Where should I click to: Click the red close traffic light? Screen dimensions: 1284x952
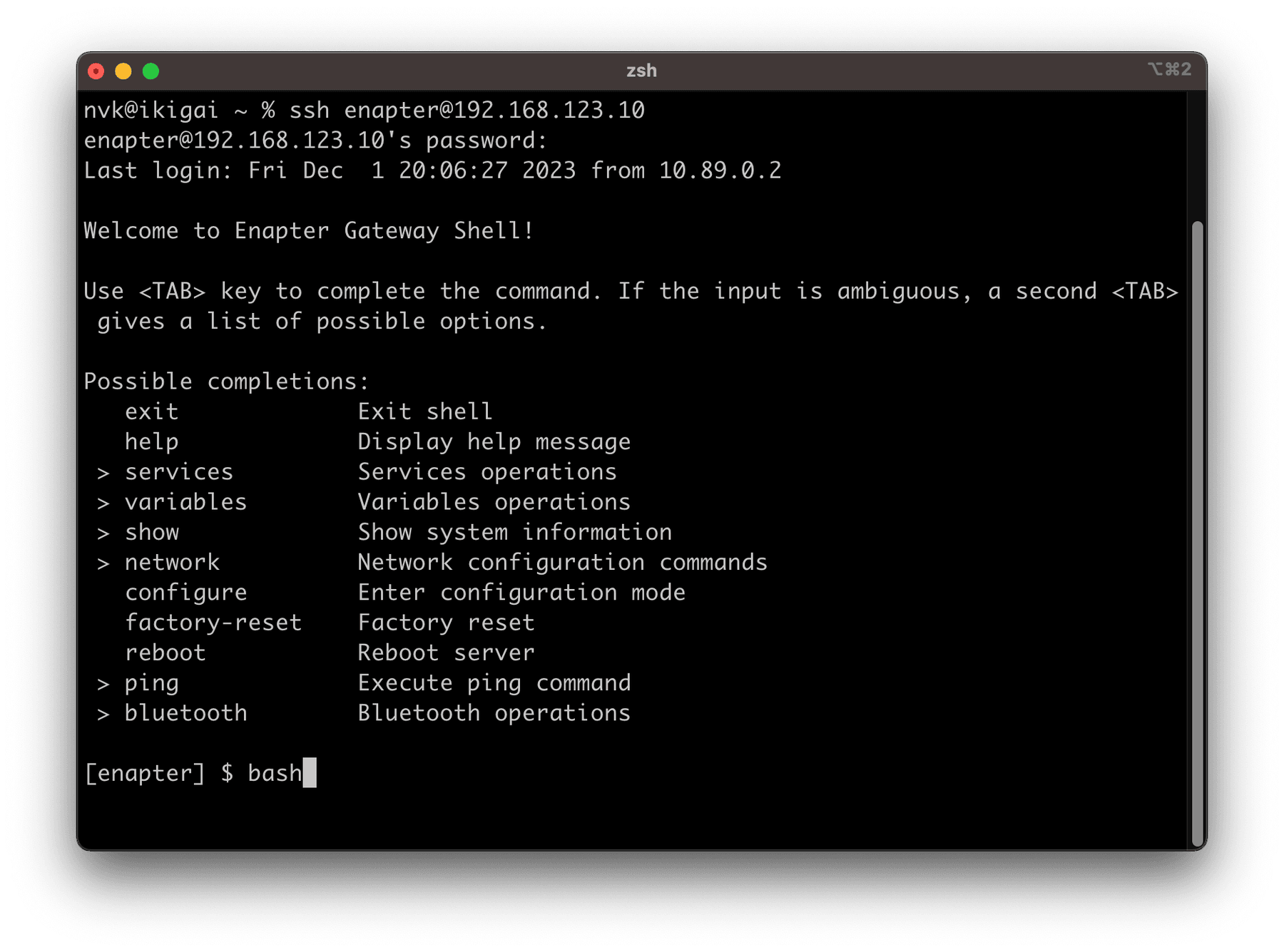click(x=96, y=71)
